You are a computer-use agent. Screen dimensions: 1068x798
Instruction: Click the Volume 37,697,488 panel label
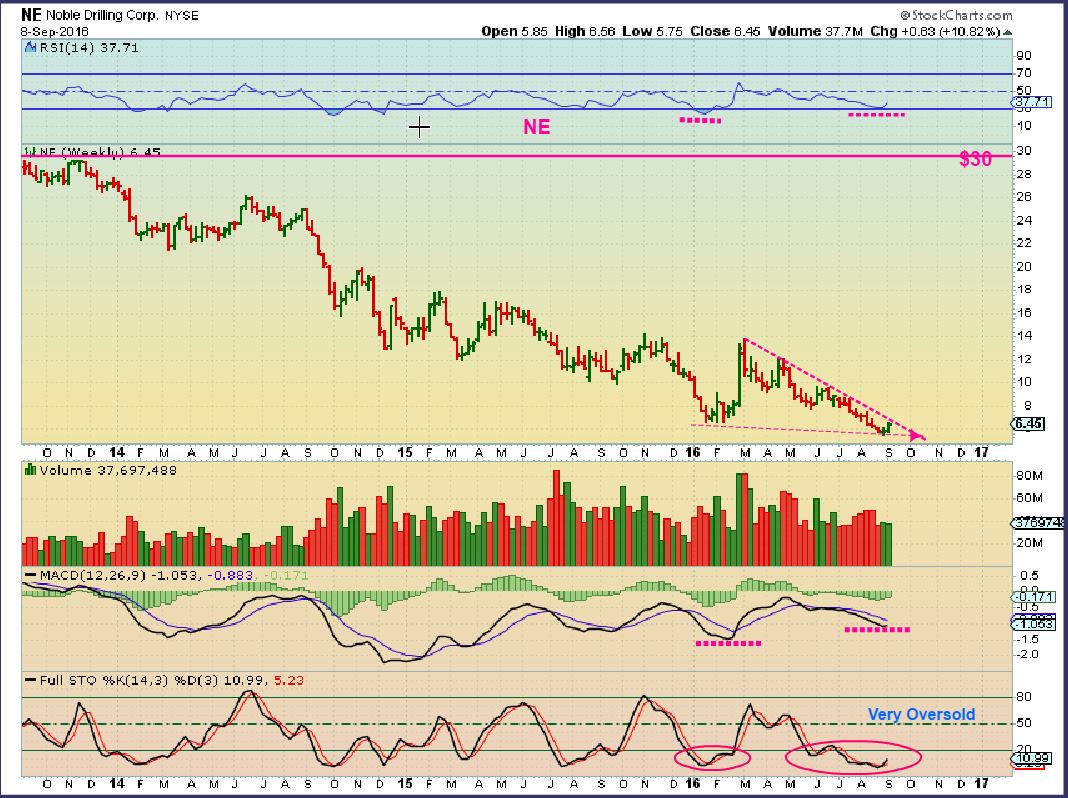pos(108,470)
